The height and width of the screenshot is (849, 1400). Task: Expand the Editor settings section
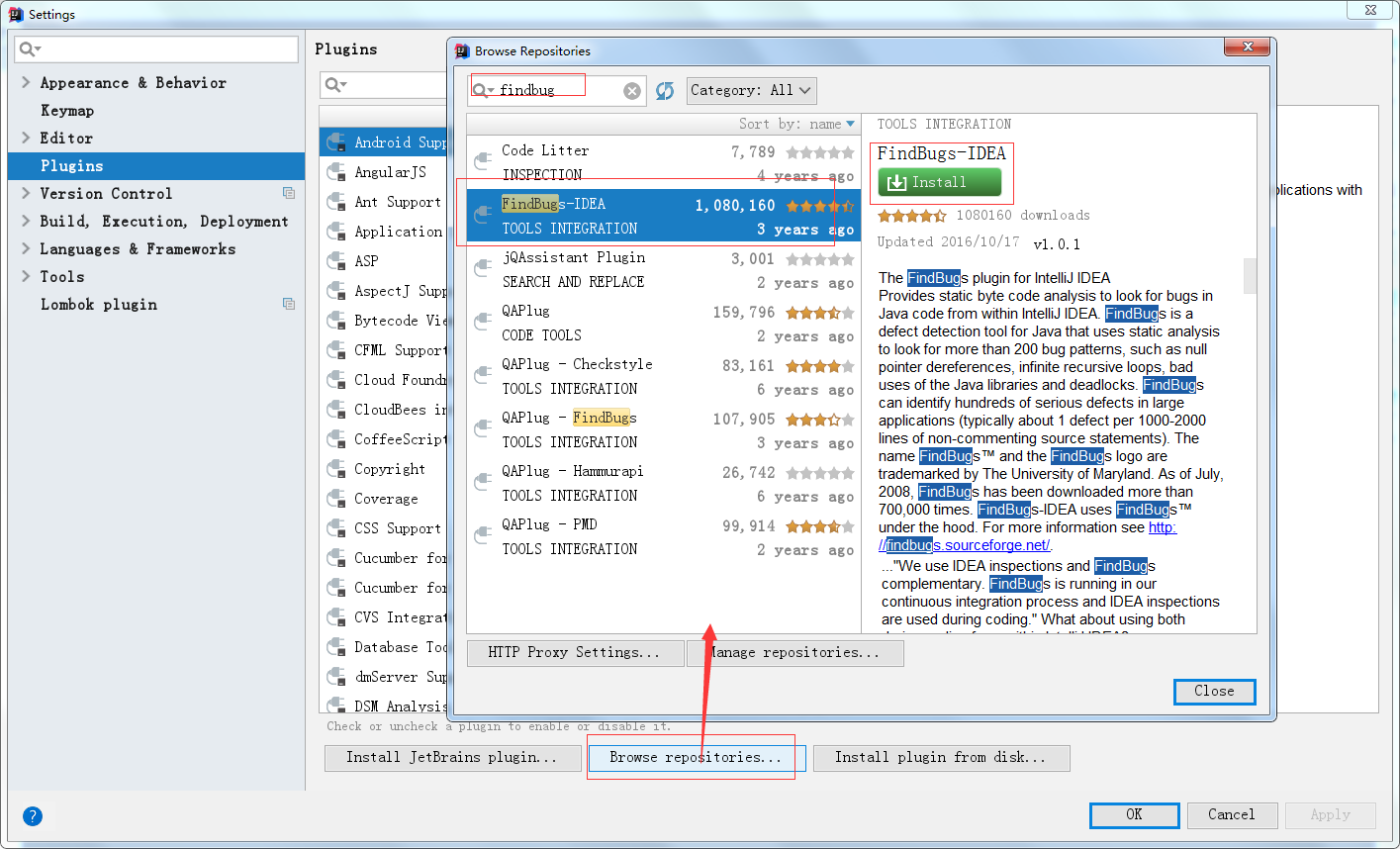tap(26, 138)
